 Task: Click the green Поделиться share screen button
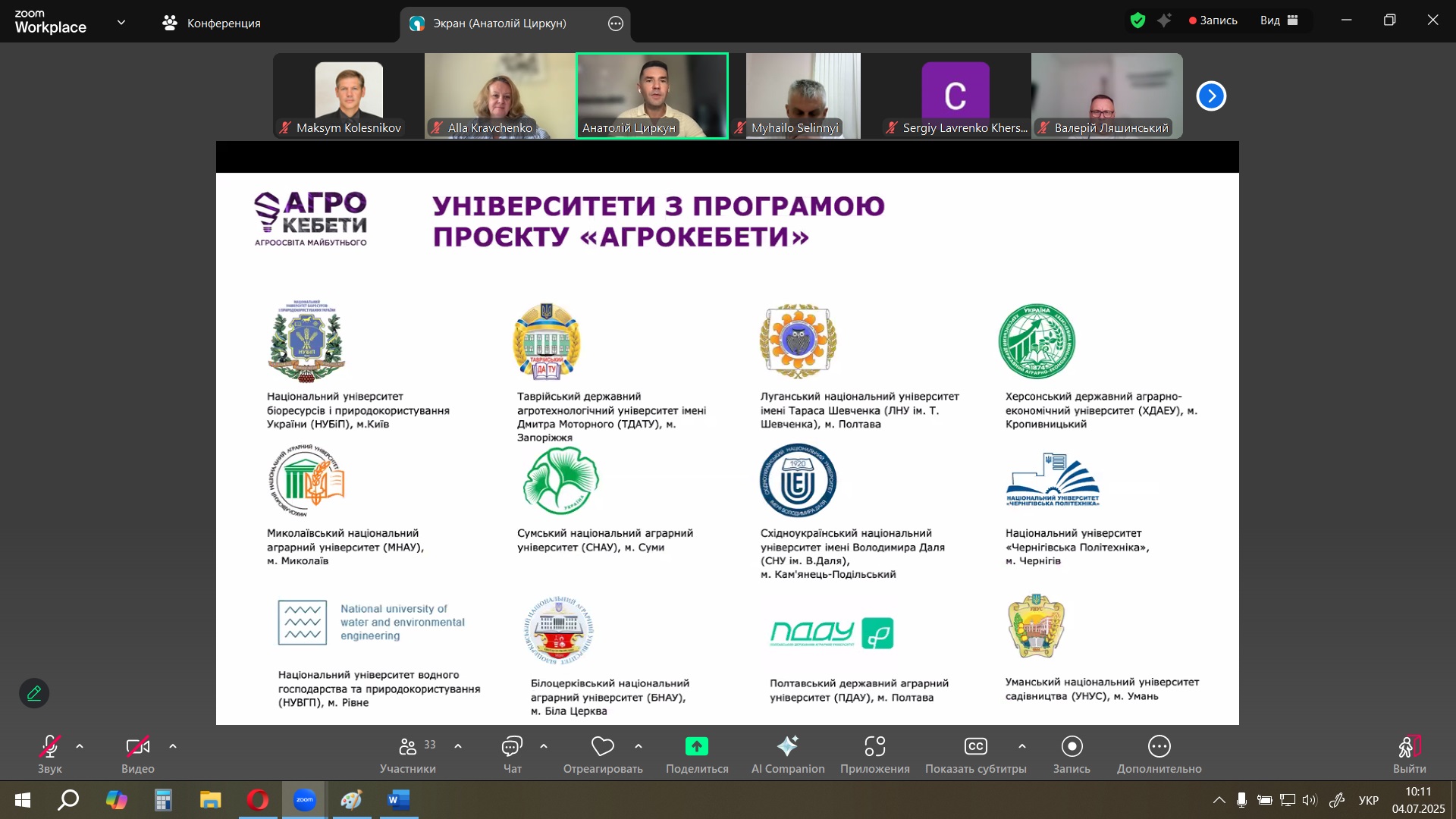tap(696, 748)
